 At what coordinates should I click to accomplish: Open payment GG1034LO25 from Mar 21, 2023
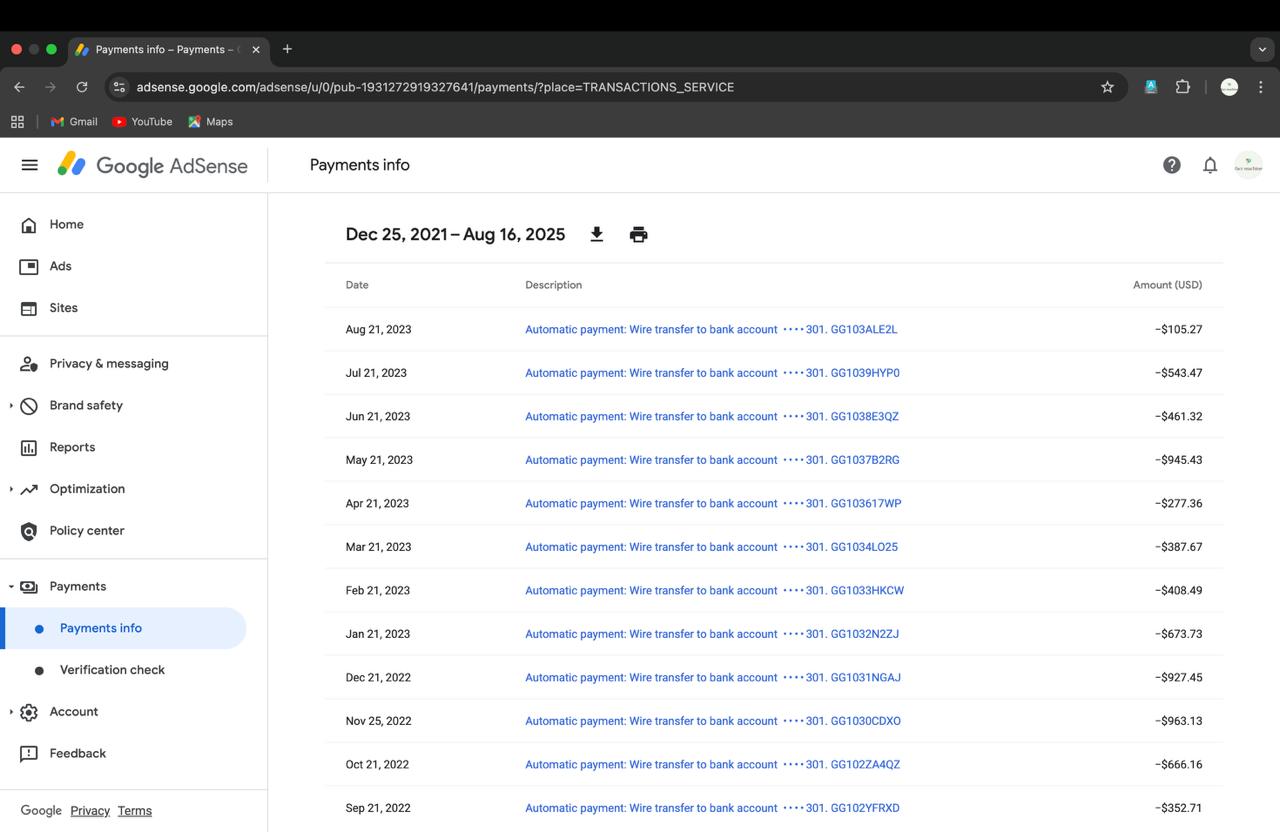[711, 547]
